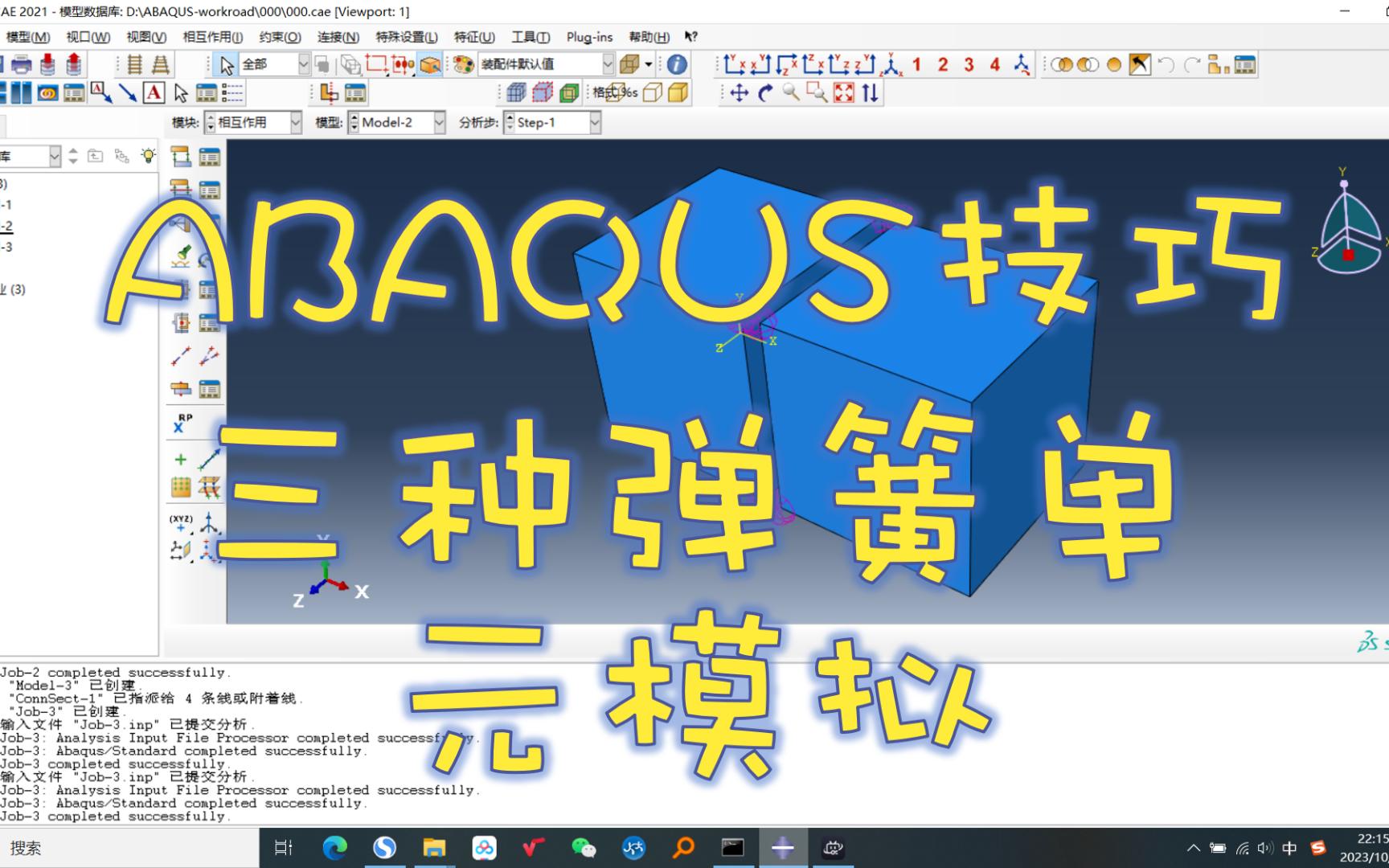Select the arrow selection tool in toolbar
Image resolution: width=1389 pixels, height=868 pixels.
coord(227,64)
